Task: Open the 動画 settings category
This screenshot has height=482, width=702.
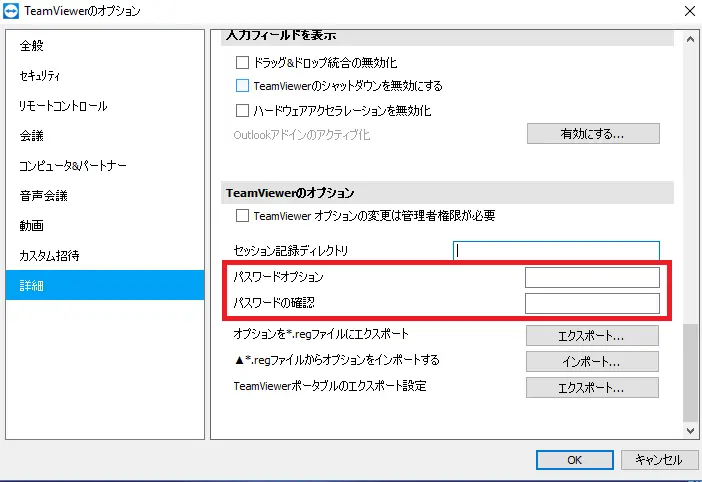Action: click(105, 226)
